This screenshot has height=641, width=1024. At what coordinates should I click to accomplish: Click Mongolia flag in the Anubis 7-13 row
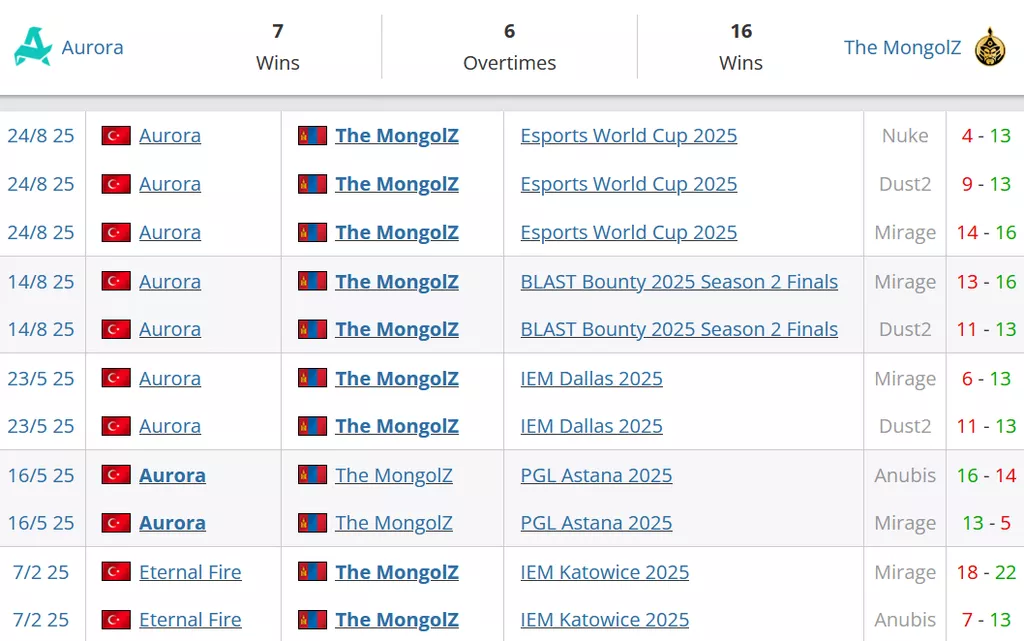[313, 620]
